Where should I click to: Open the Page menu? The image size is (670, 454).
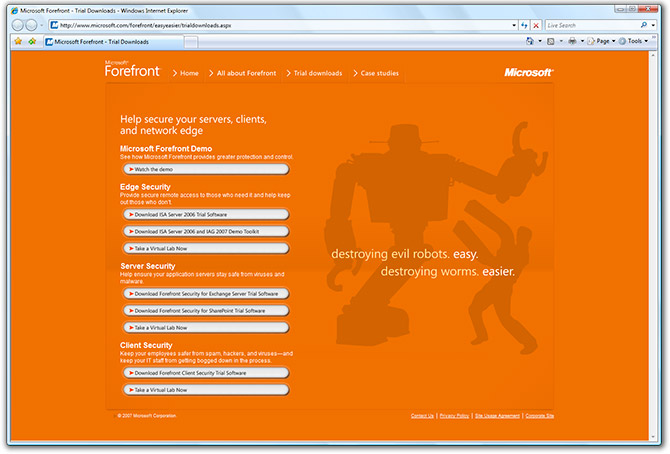click(602, 41)
